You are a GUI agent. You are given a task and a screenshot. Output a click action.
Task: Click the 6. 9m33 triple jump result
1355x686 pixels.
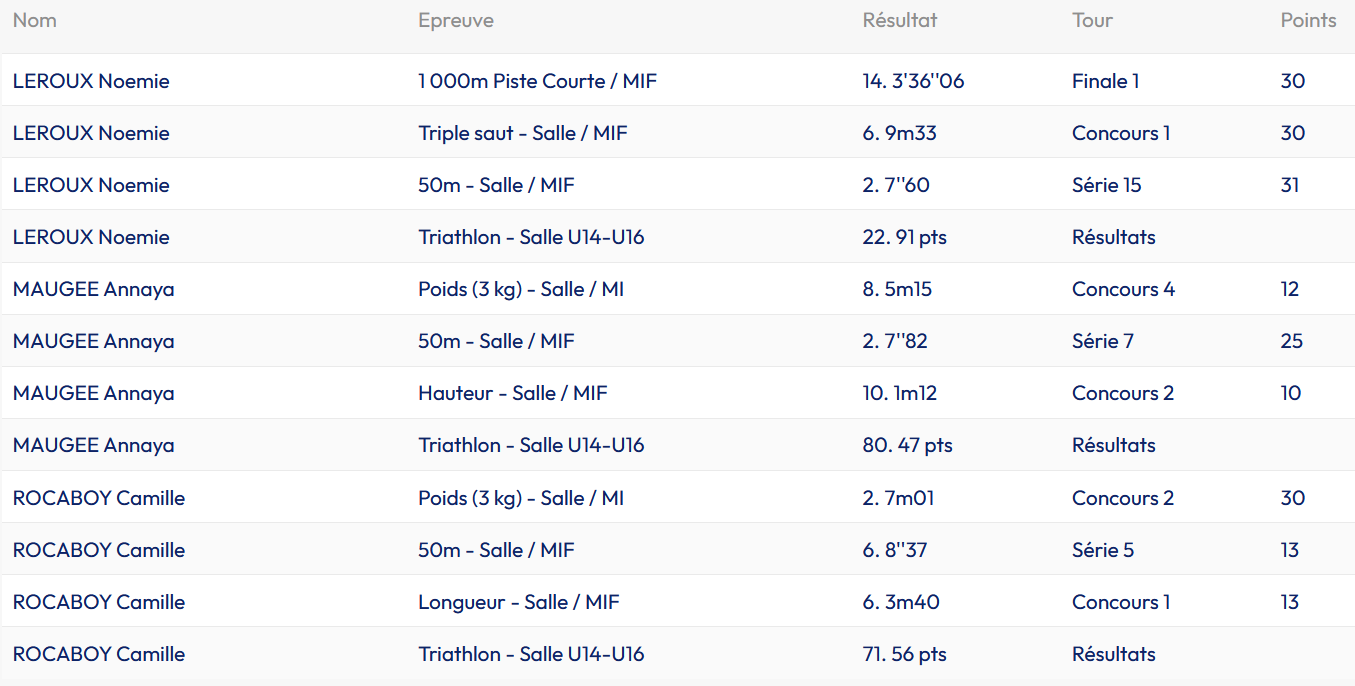[x=899, y=134]
